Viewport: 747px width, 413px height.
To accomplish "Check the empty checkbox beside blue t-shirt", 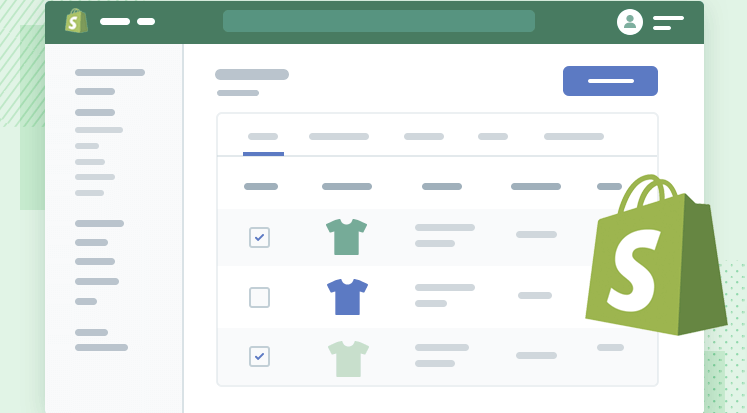I will (260, 297).
